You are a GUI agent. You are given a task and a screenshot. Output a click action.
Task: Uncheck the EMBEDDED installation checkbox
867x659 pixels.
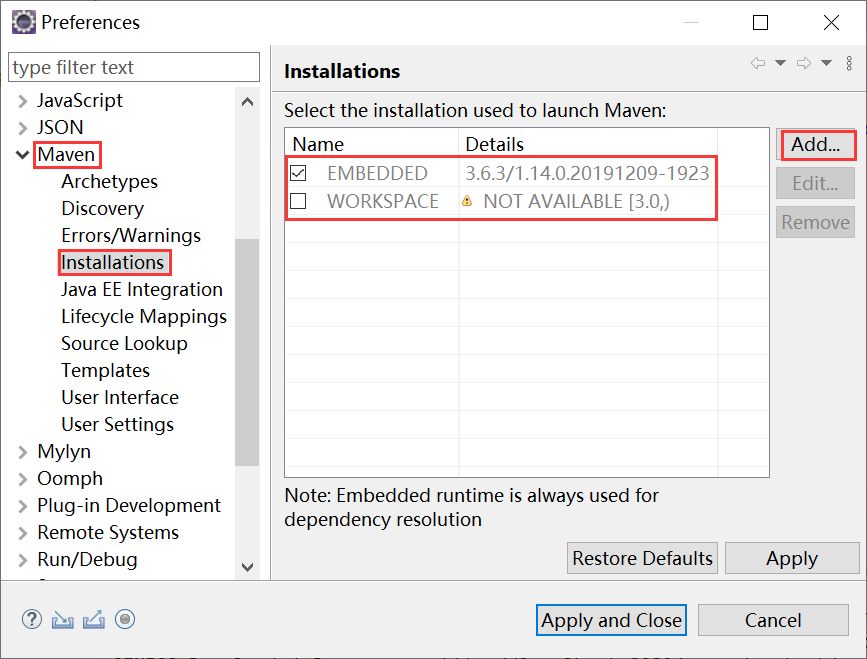coord(298,173)
